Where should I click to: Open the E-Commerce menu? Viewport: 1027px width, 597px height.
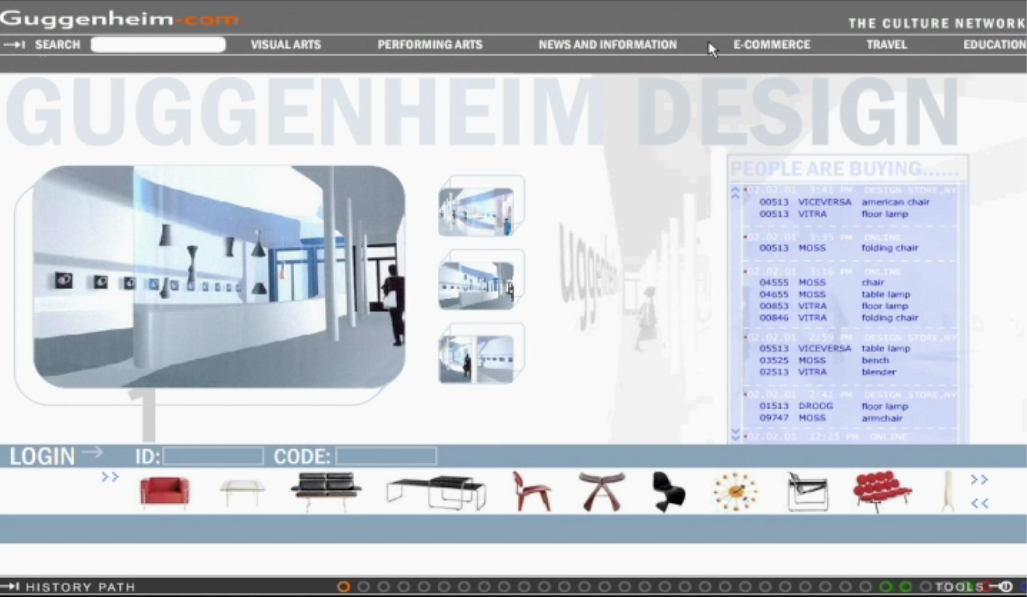[x=771, y=44]
